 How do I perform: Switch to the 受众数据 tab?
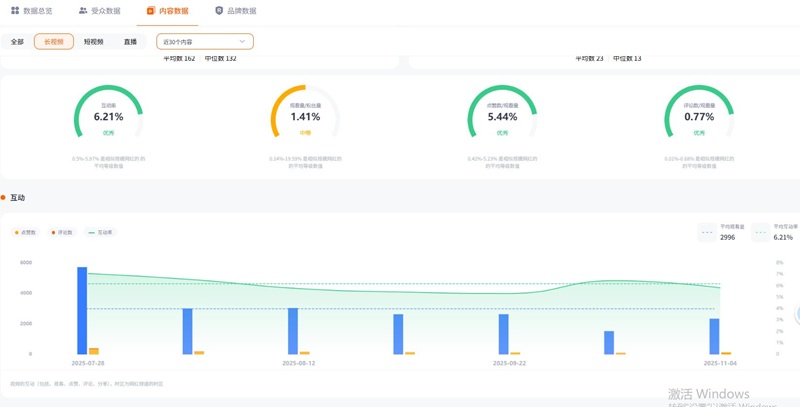[x=99, y=11]
